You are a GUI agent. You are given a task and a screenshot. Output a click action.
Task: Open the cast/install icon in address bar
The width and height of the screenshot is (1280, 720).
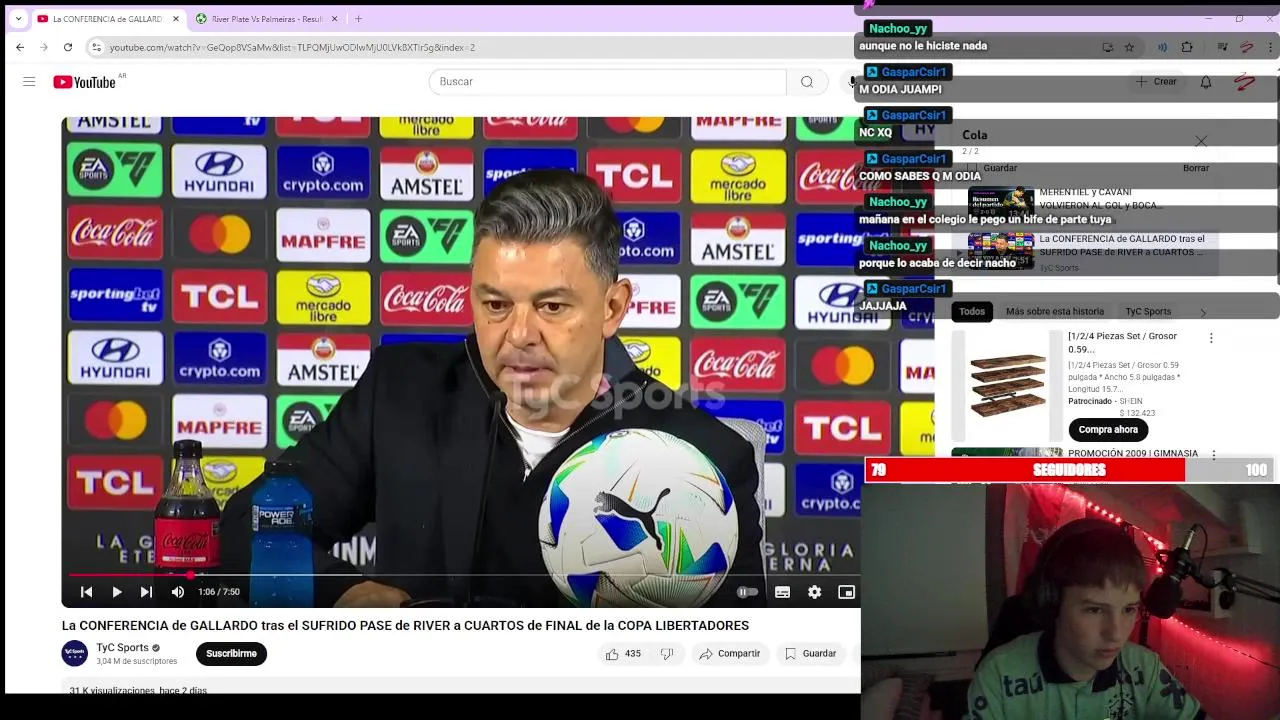[x=1108, y=47]
